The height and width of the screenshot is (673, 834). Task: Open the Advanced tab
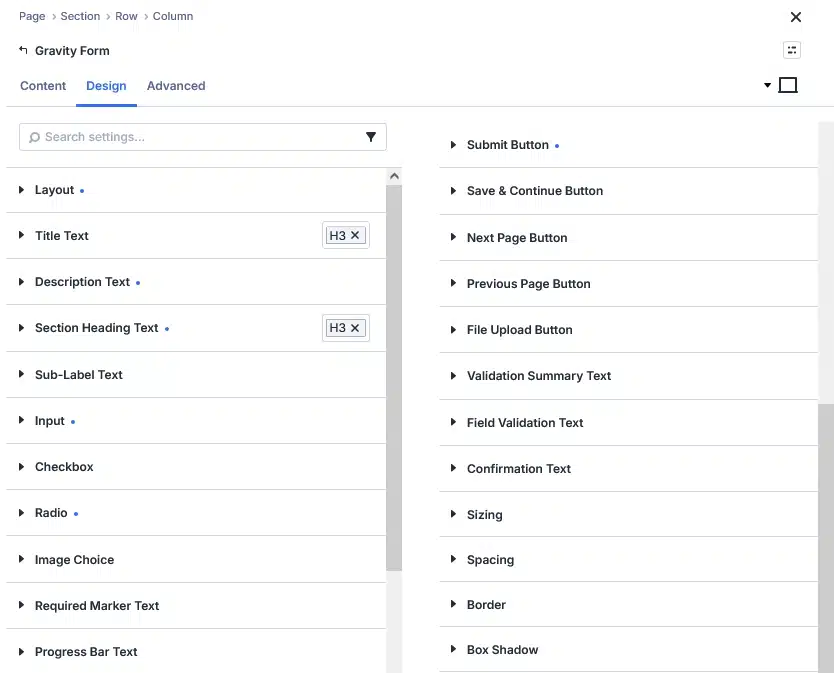tap(176, 86)
